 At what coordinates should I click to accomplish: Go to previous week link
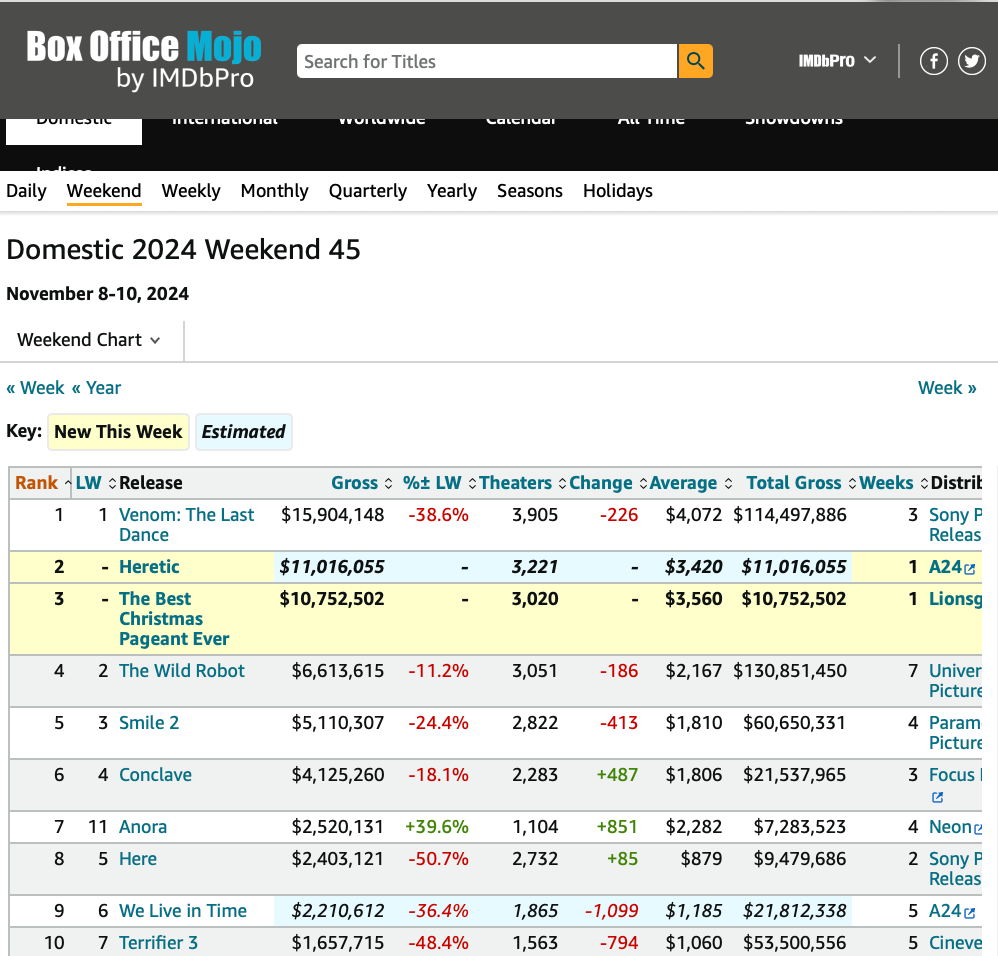(36, 388)
